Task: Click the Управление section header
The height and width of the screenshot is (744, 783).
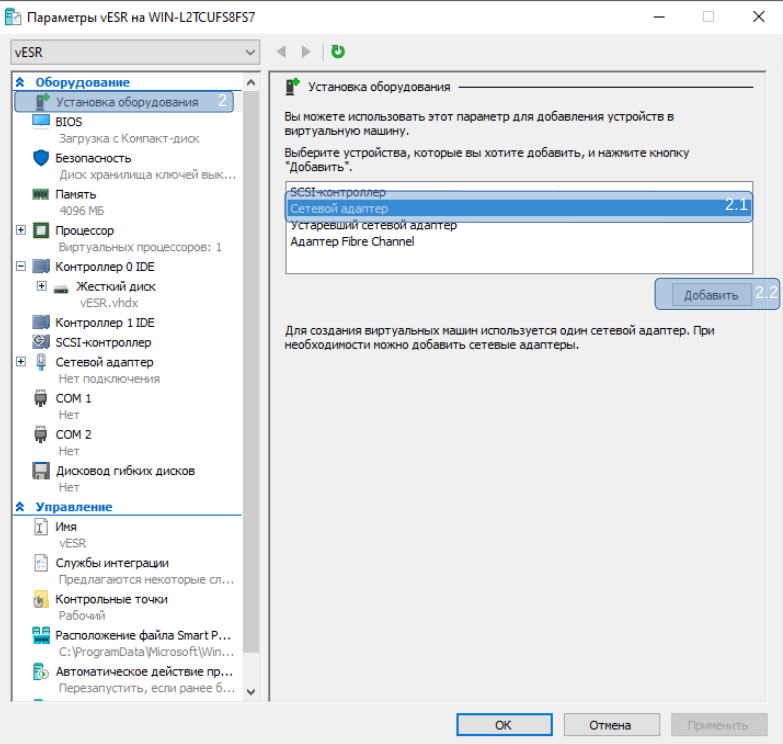Action: [x=74, y=507]
